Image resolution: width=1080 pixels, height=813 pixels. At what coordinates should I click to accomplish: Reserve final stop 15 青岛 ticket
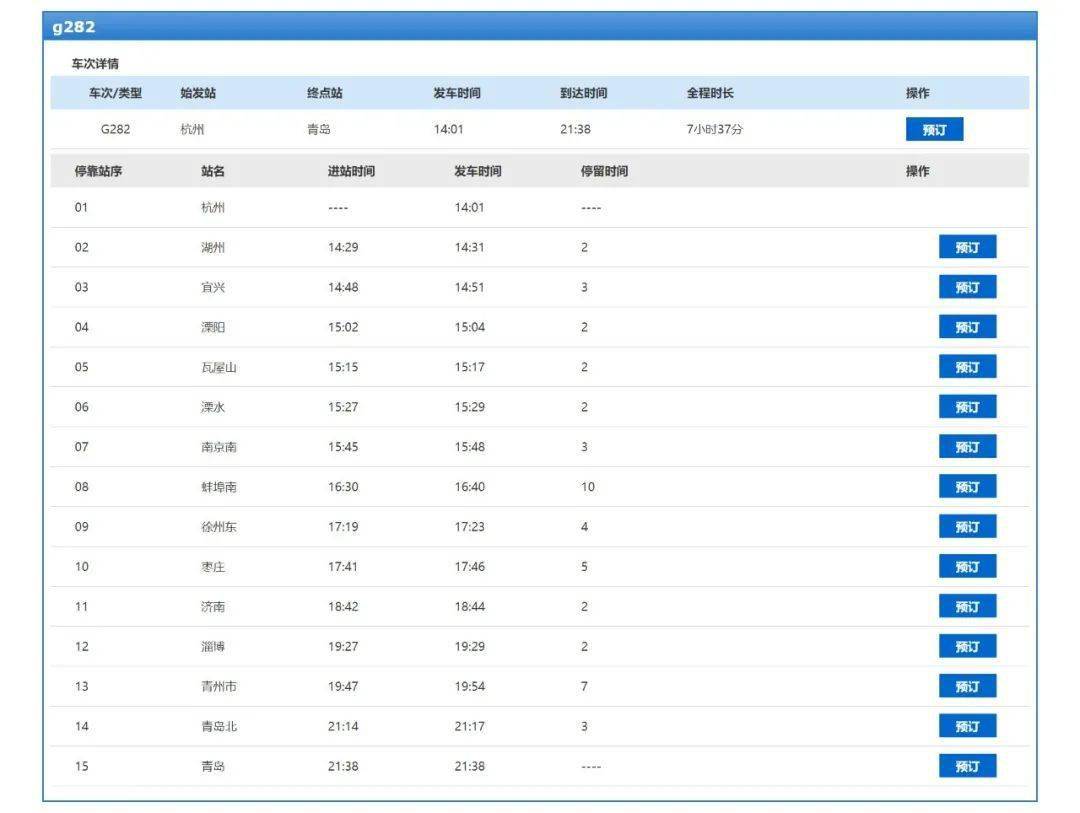pyautogui.click(x=967, y=767)
